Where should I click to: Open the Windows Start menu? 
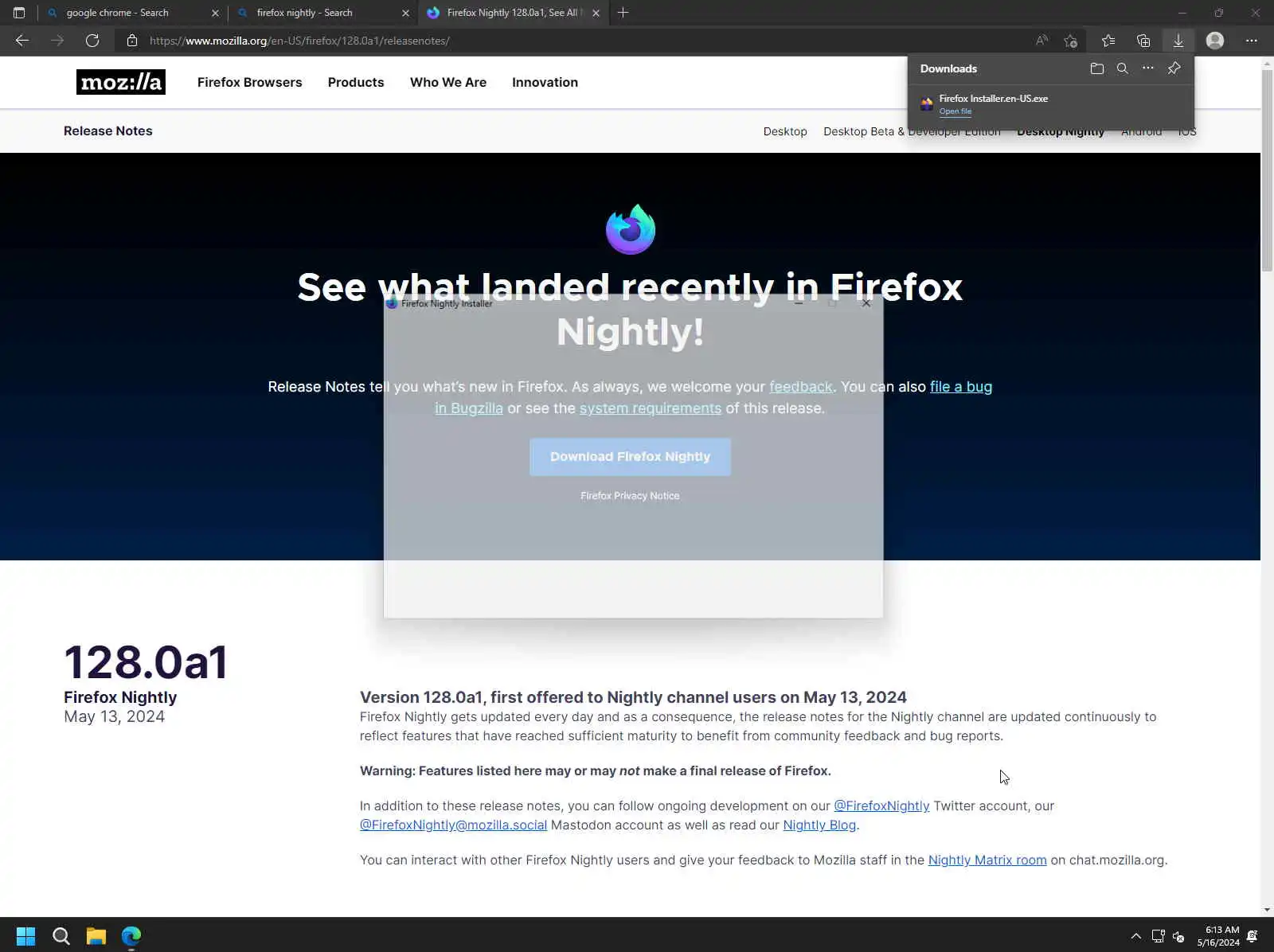coord(25,936)
